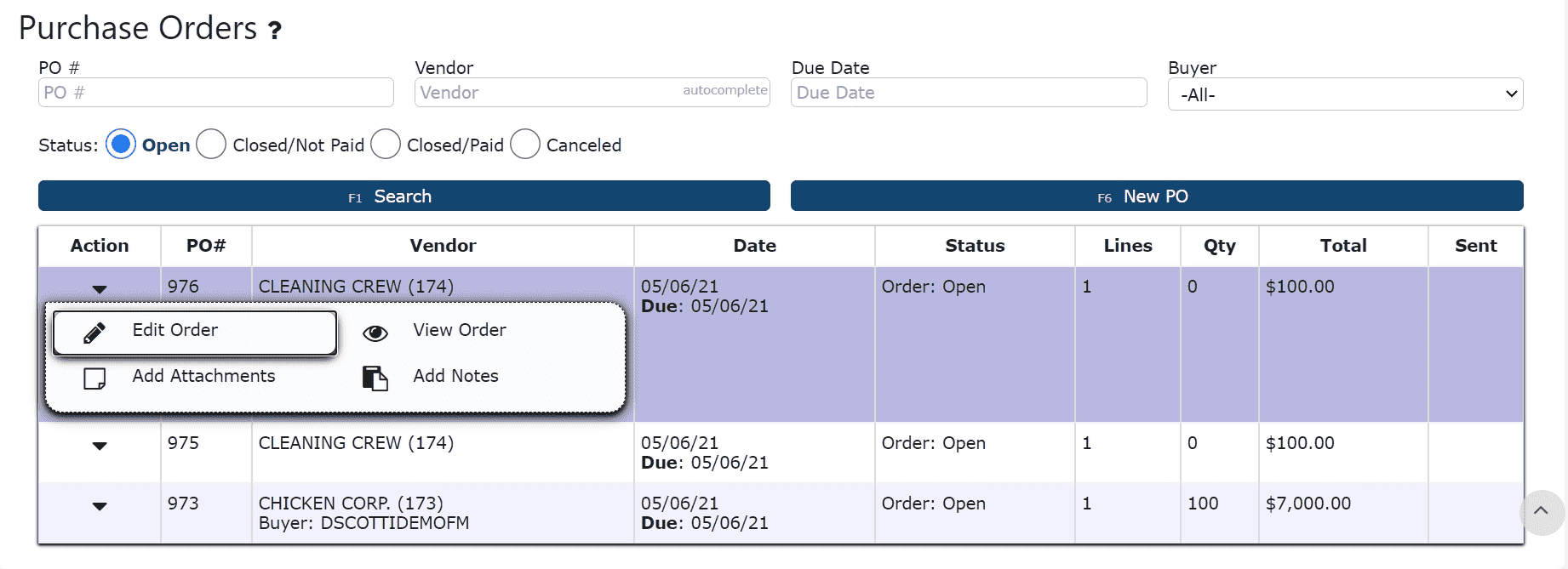Click the pencil icon for Edit Order

pyautogui.click(x=94, y=333)
